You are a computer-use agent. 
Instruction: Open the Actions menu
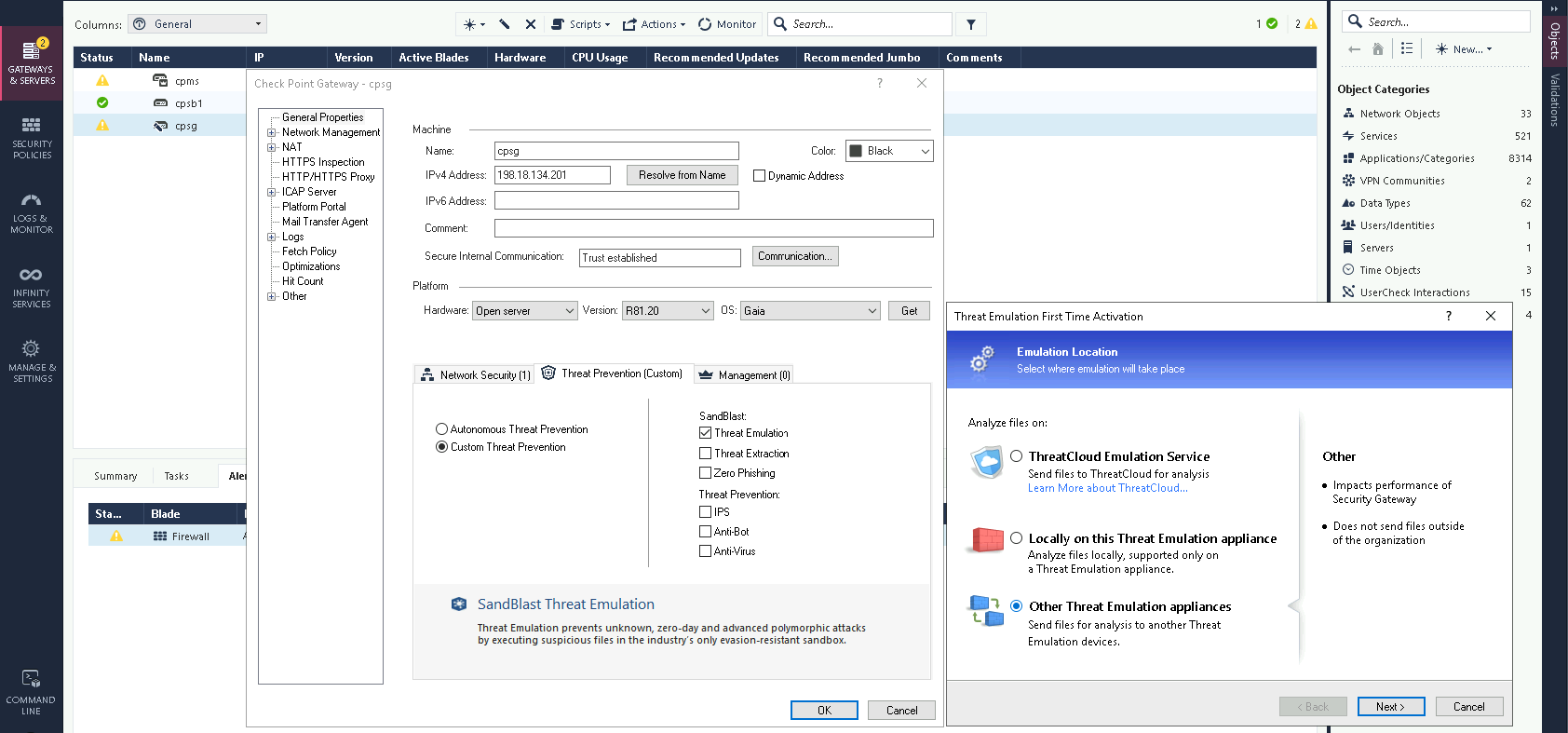[x=654, y=24]
